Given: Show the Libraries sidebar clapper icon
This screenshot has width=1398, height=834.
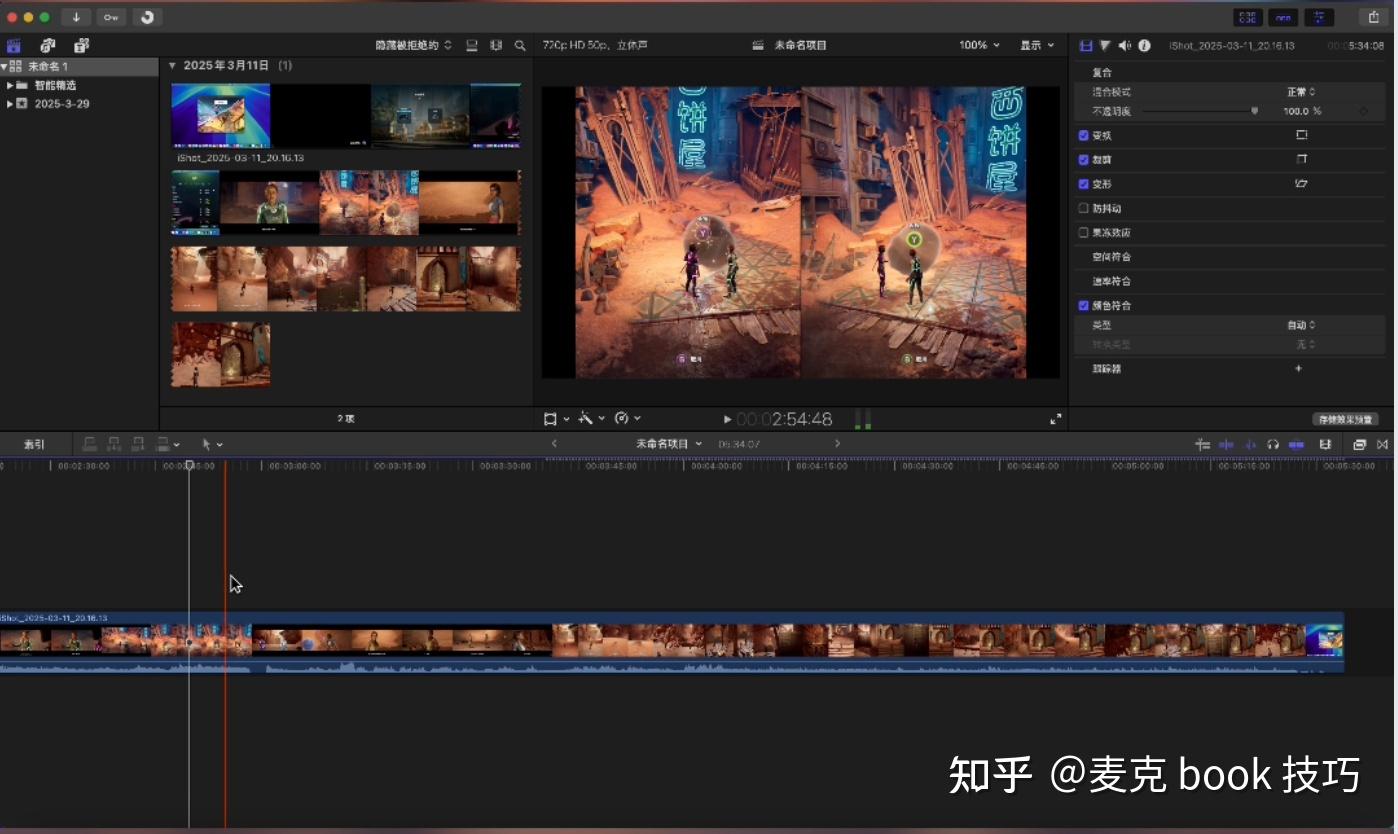Looking at the screenshot, I should point(14,45).
